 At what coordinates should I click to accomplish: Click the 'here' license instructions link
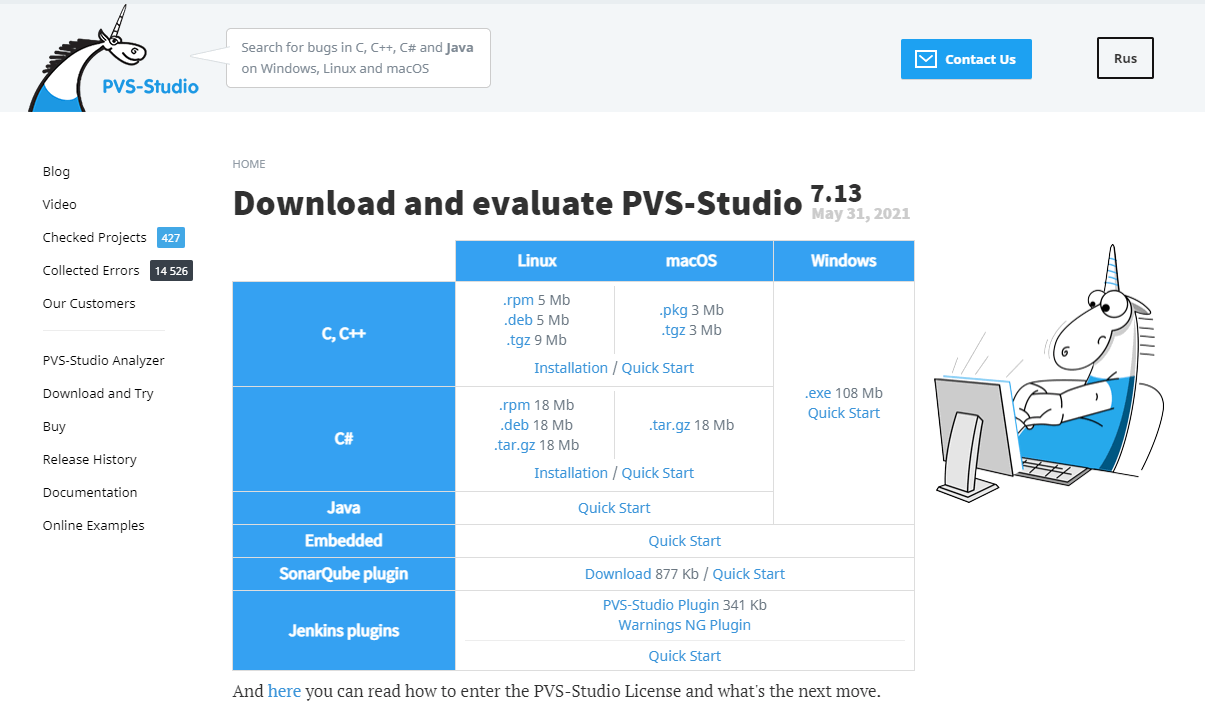point(284,691)
